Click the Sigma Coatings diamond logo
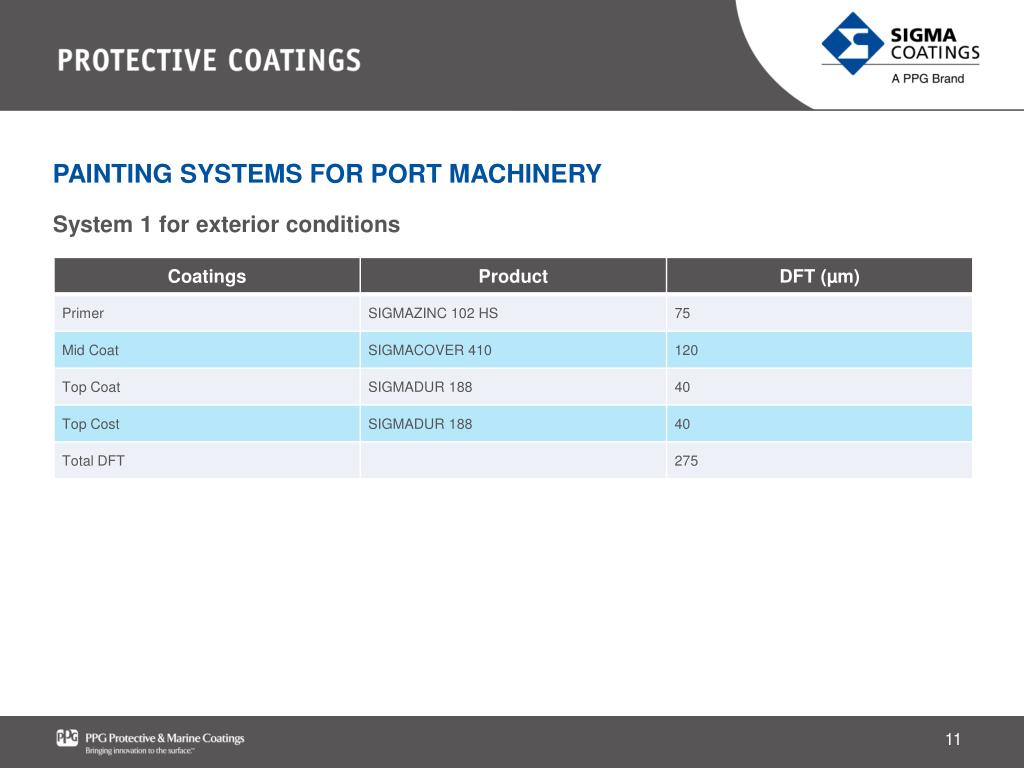 [853, 43]
